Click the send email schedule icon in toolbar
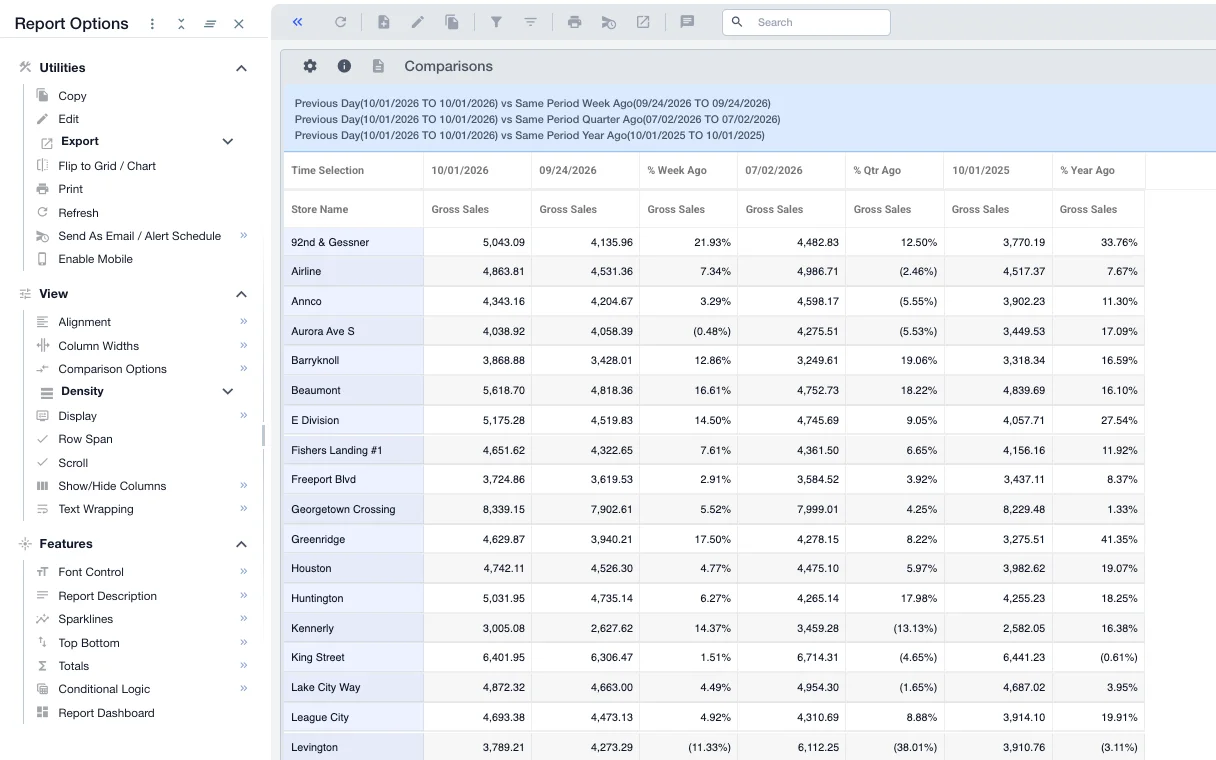1216x760 pixels. 608,22
